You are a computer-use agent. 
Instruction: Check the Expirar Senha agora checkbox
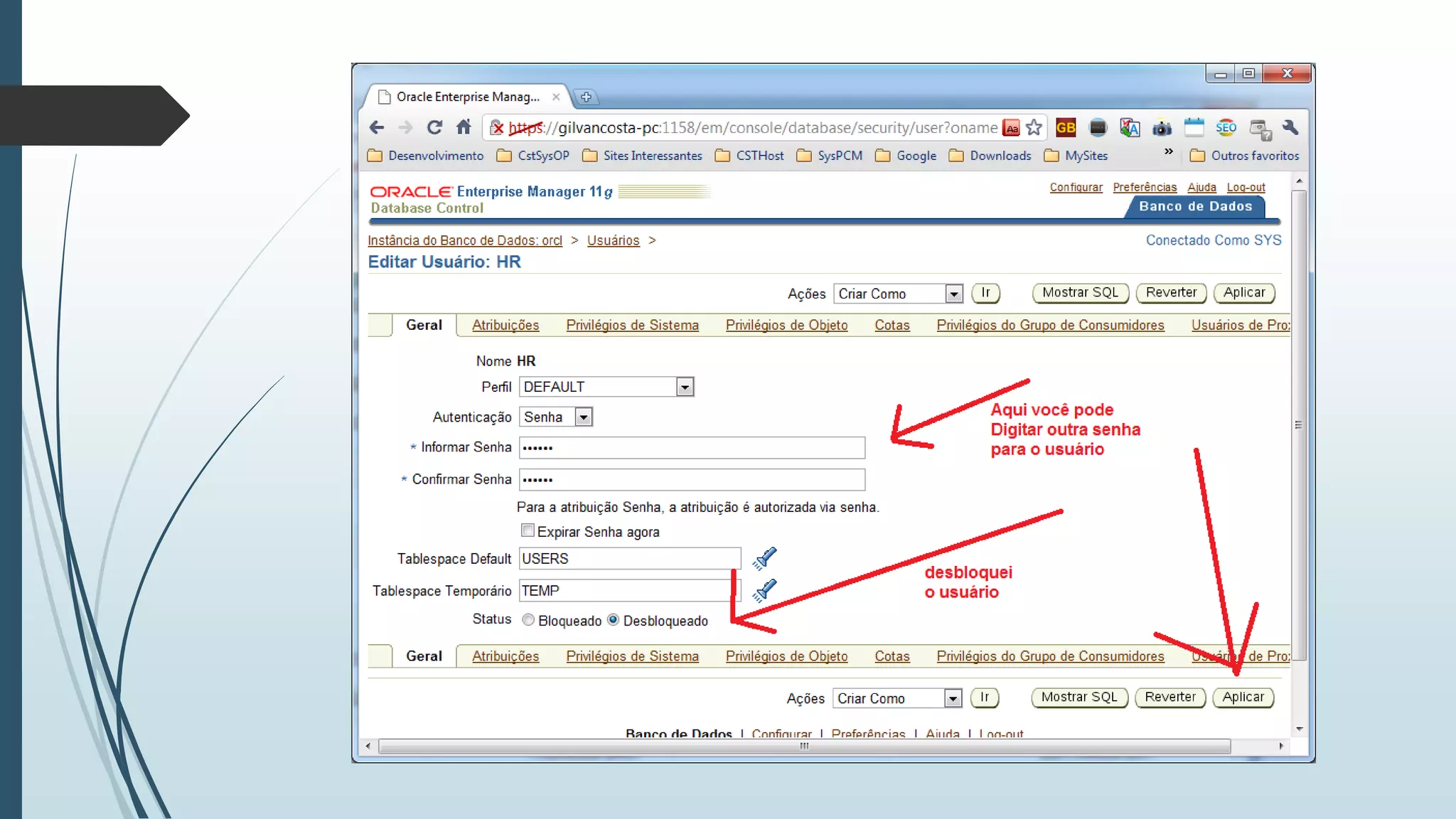(x=528, y=530)
